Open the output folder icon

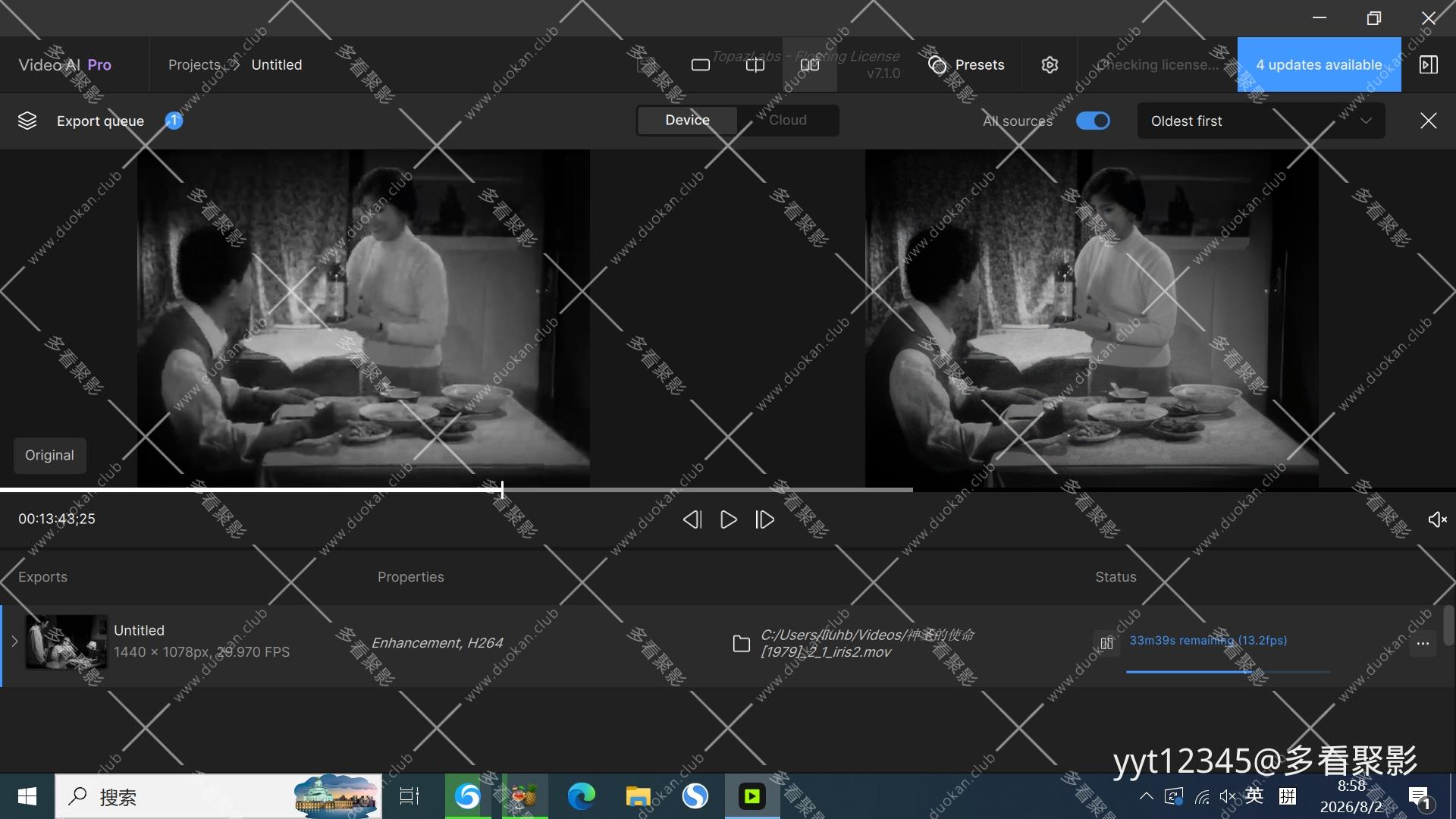tap(742, 644)
